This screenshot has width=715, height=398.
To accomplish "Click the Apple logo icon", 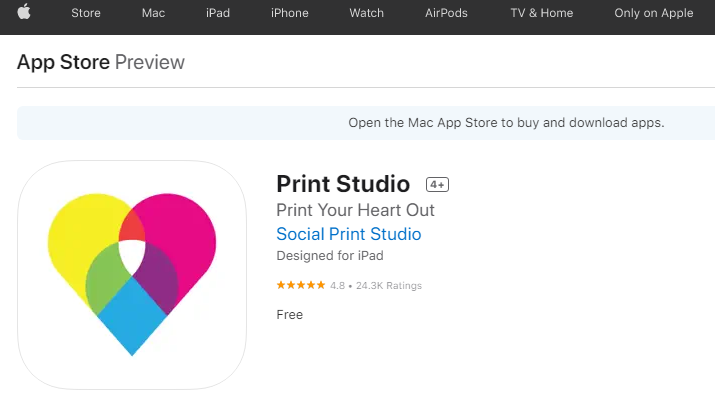I will pyautogui.click(x=24, y=12).
